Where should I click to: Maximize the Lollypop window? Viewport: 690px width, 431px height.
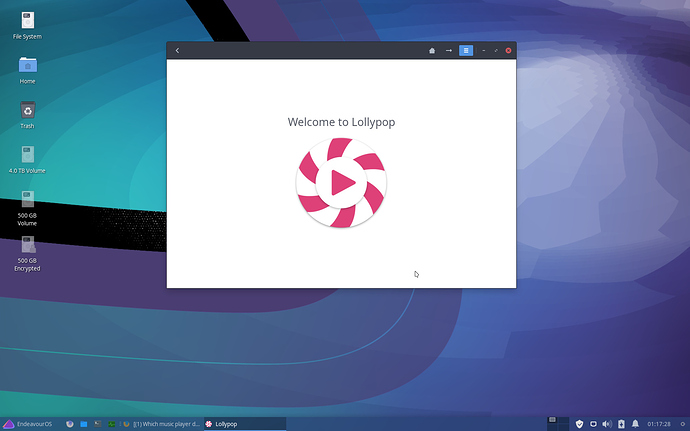pos(496,51)
